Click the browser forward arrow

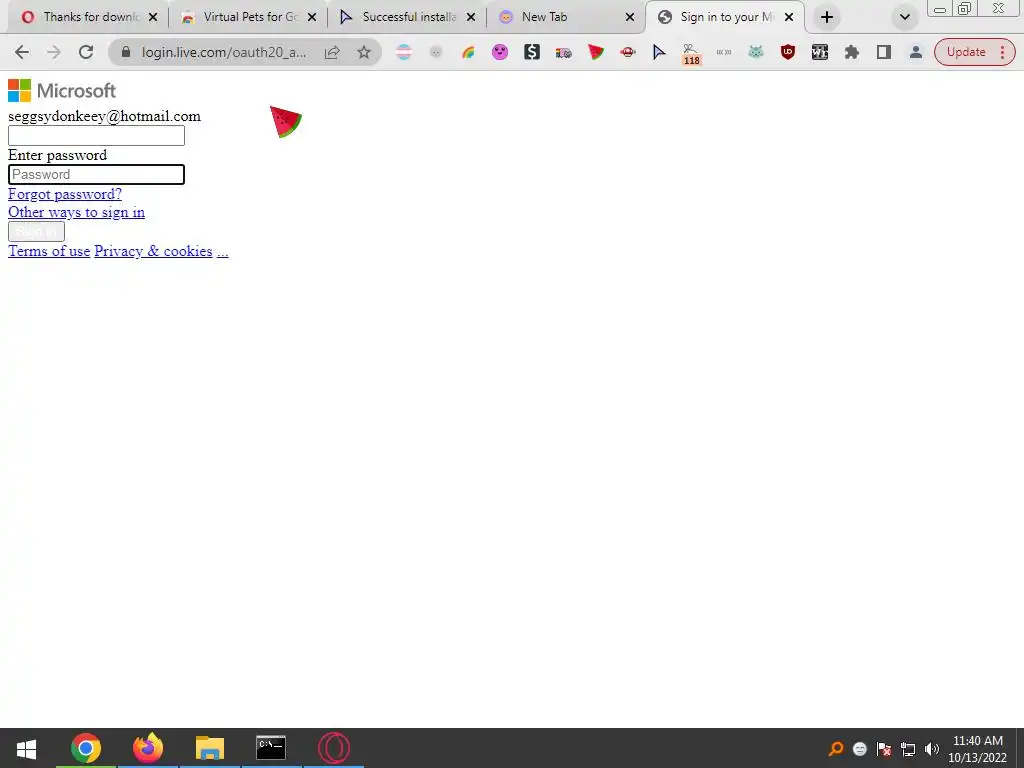click(x=54, y=52)
